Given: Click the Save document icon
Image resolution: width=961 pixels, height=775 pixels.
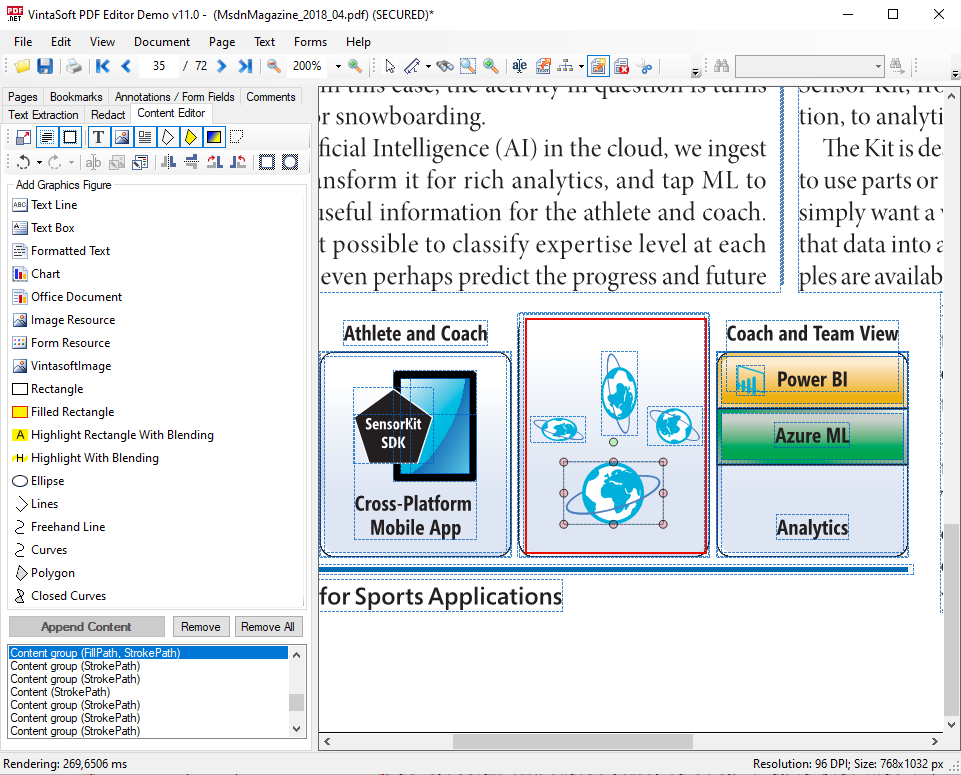Looking at the screenshot, I should tap(45, 66).
